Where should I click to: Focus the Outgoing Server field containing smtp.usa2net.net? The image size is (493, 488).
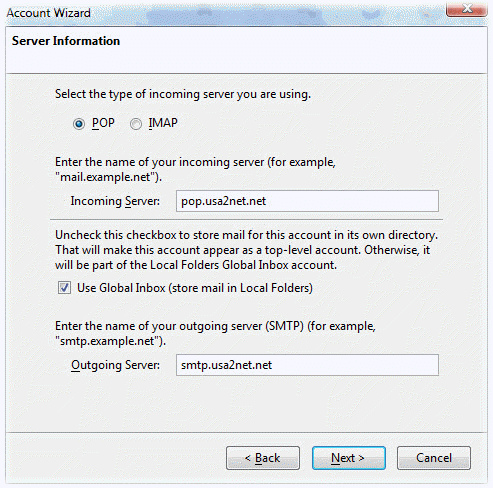click(307, 365)
